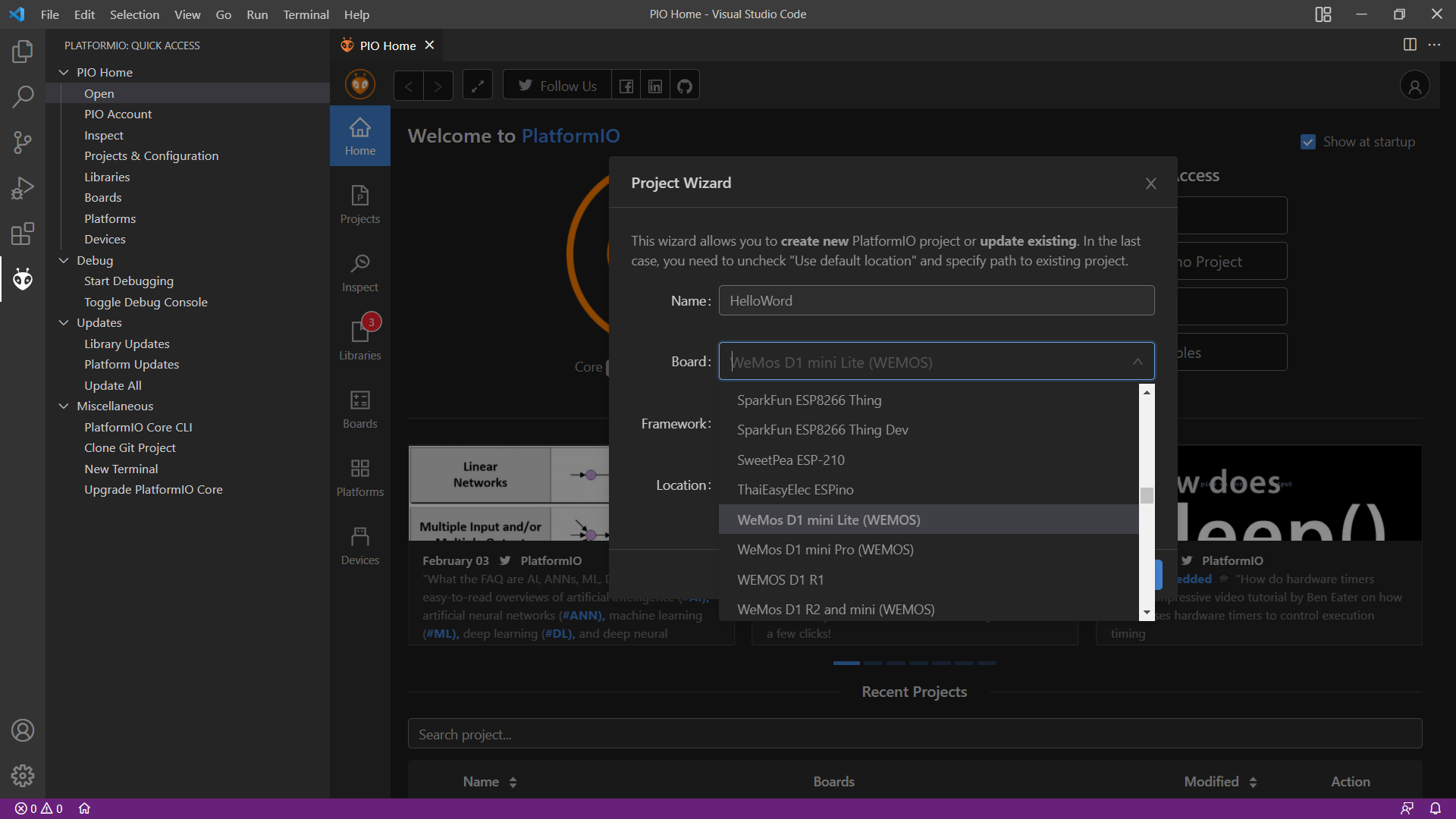Open notifications bell in status bar

coord(1436,808)
